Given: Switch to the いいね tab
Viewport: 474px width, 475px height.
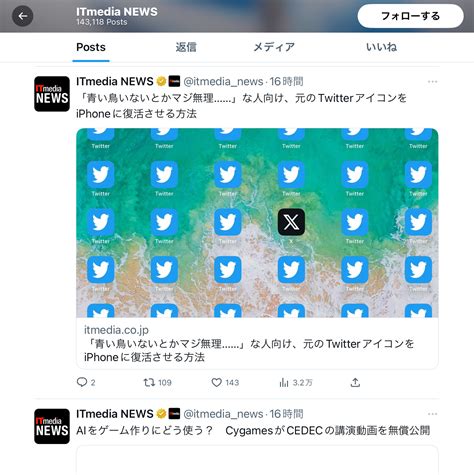Looking at the screenshot, I should tap(381, 47).
